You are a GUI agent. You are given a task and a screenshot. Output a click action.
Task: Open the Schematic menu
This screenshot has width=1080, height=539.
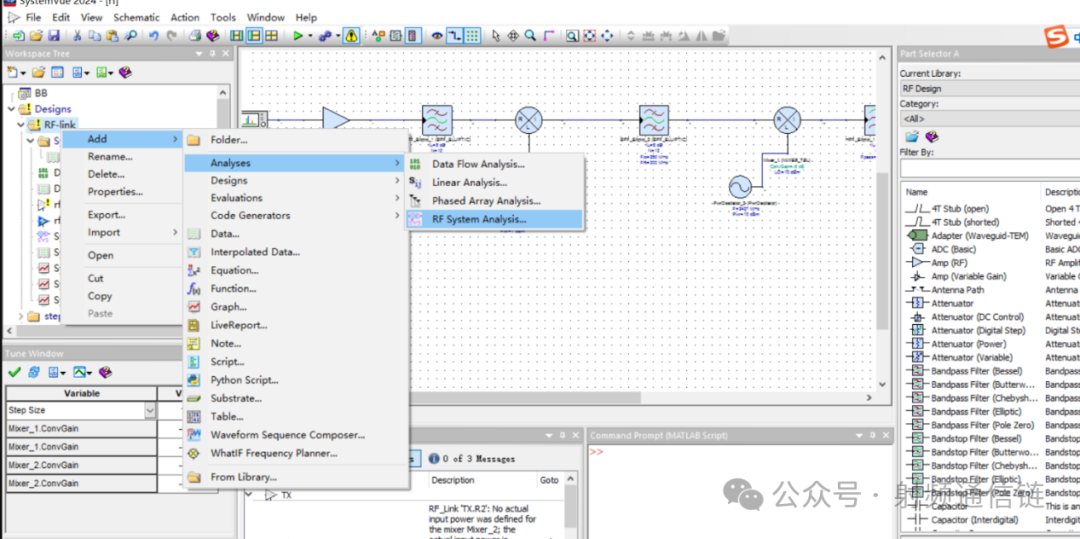pyautogui.click(x=136, y=17)
